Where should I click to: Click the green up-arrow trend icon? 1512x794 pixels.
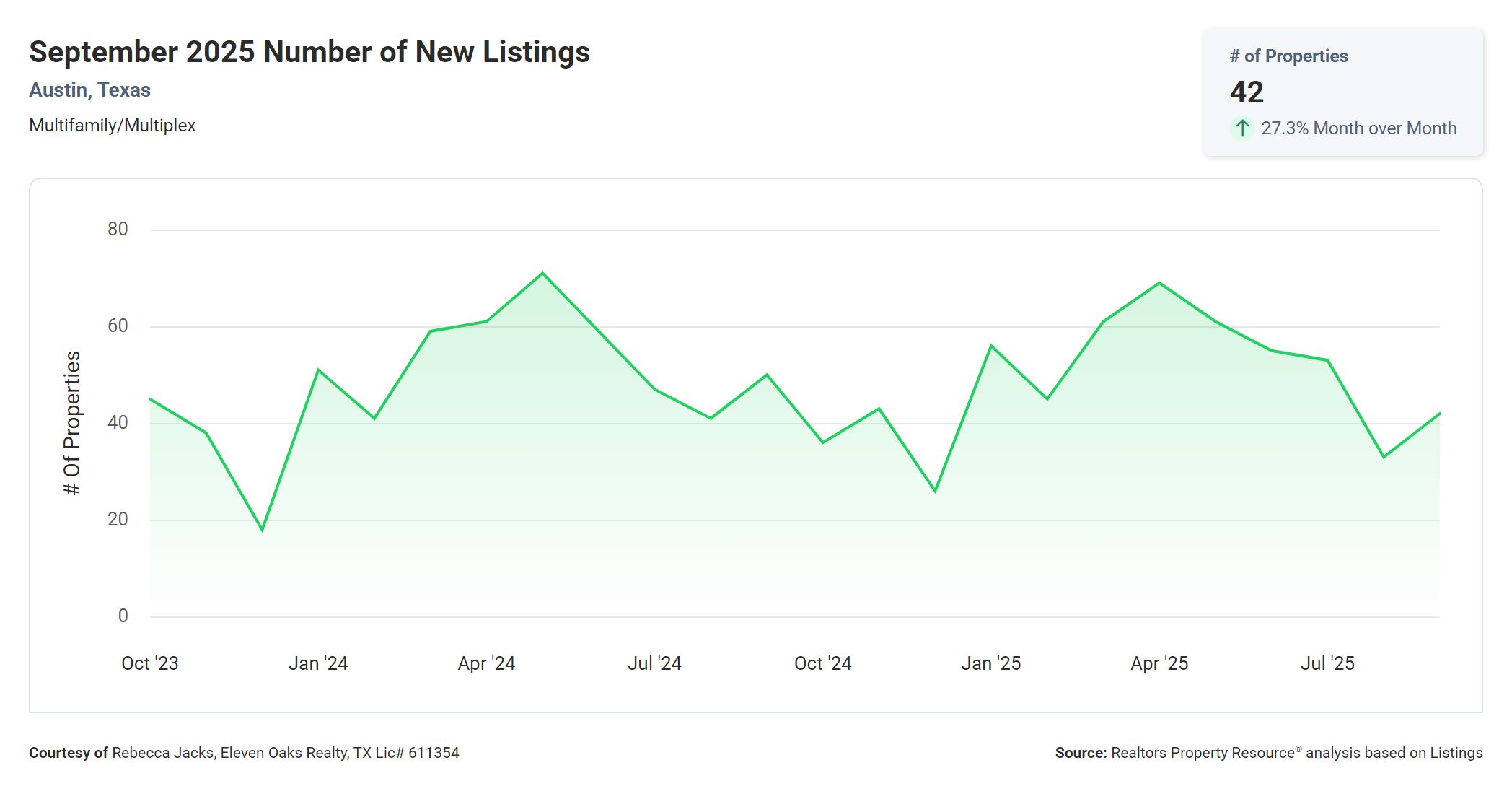coord(1241,128)
